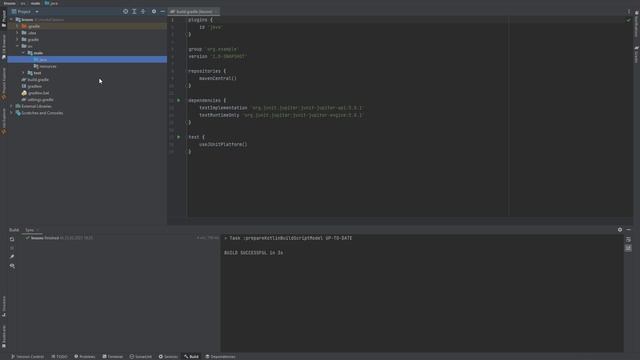Select gradlew file in project tree
640x360 pixels.
pyautogui.click(x=87, y=86)
